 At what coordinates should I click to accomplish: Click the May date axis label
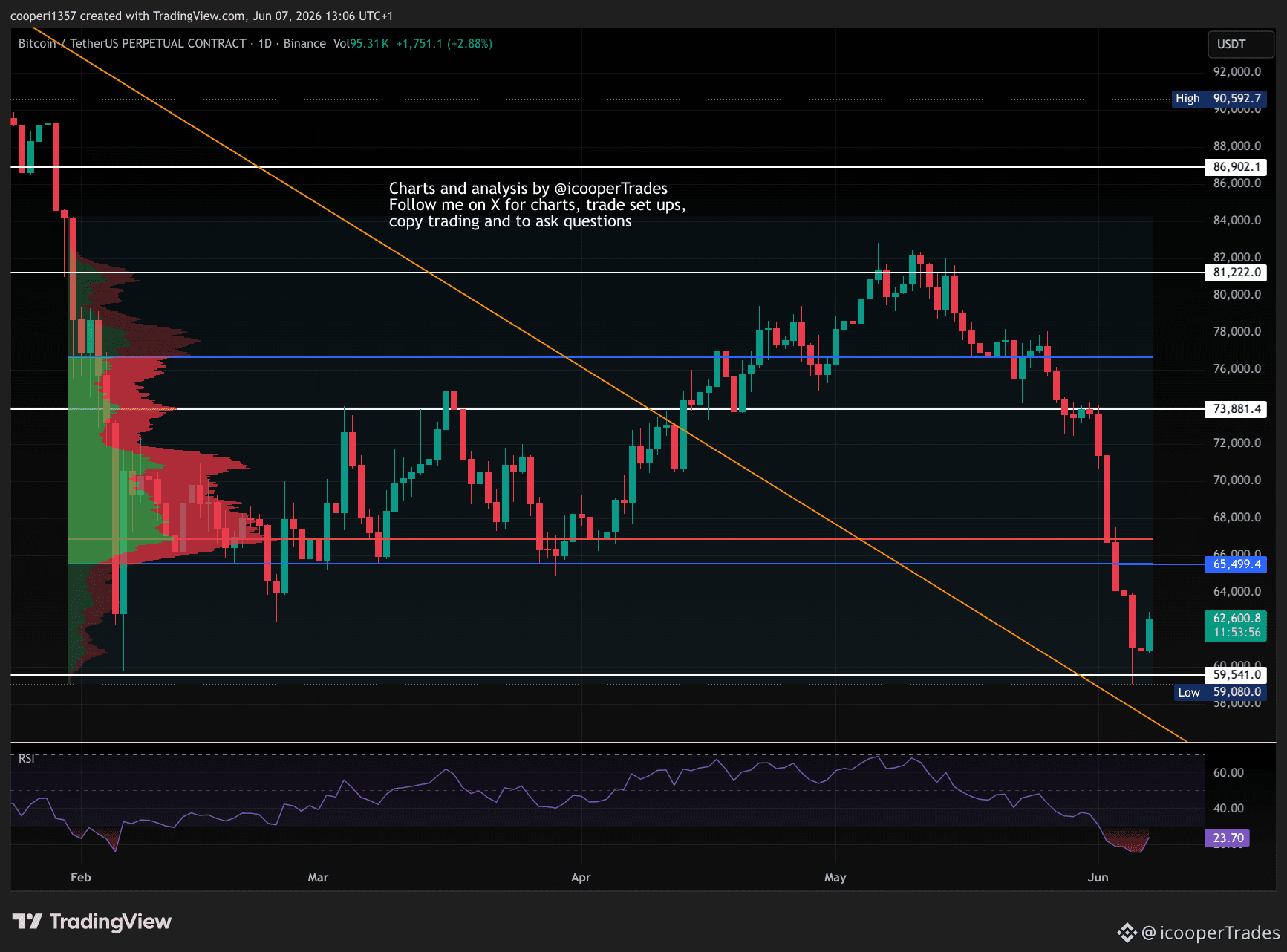tap(835, 878)
